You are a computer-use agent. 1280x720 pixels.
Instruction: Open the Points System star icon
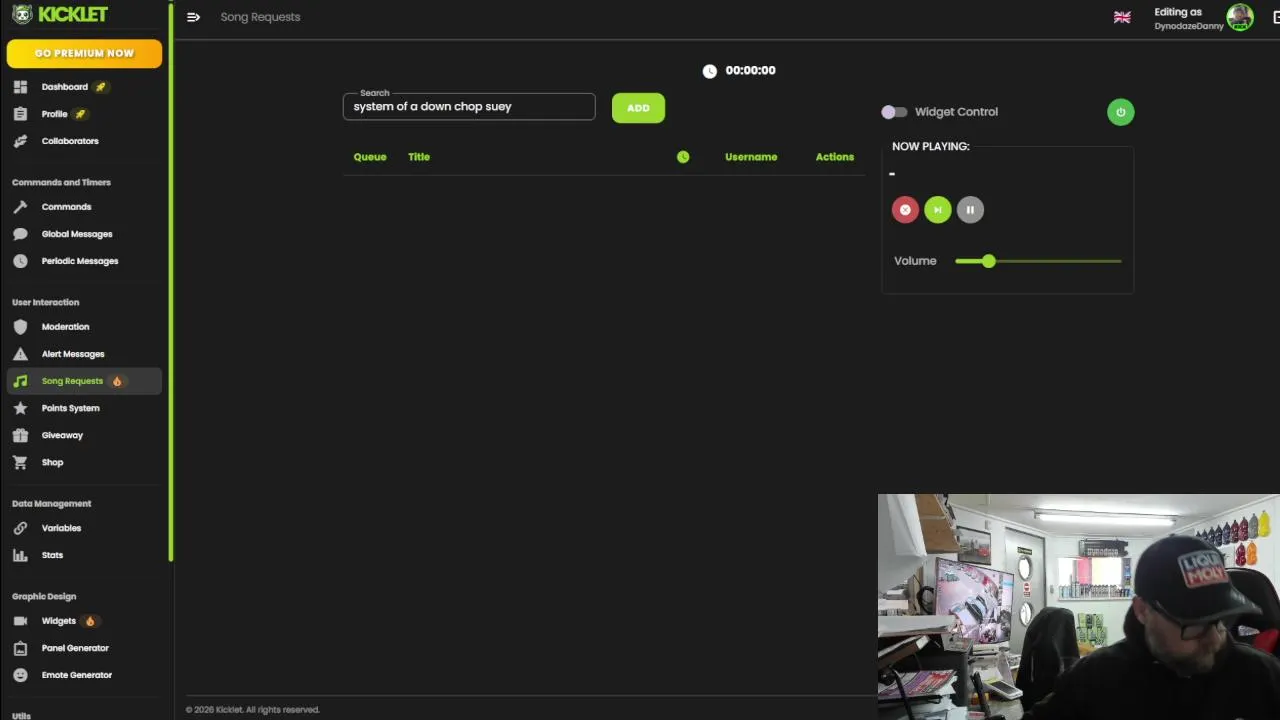[x=20, y=408]
